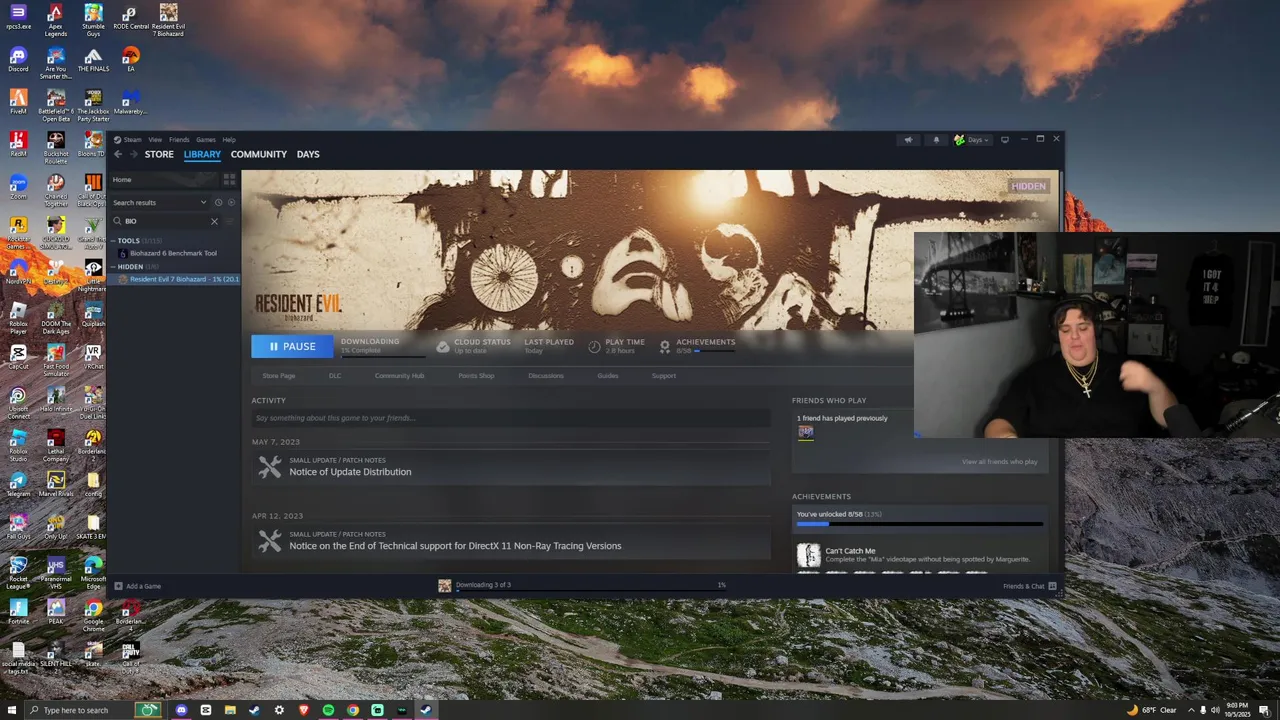The height and width of the screenshot is (720, 1280).
Task: Click friend avatar who played previously
Action: click(x=806, y=432)
